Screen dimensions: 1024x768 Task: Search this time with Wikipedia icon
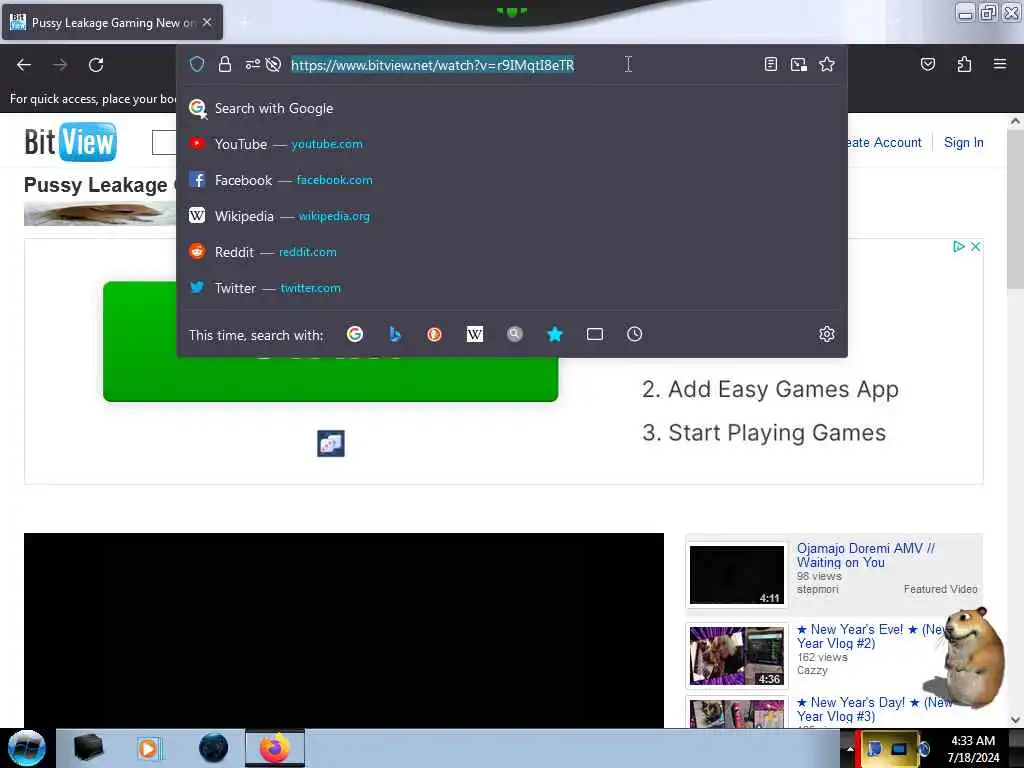475,334
